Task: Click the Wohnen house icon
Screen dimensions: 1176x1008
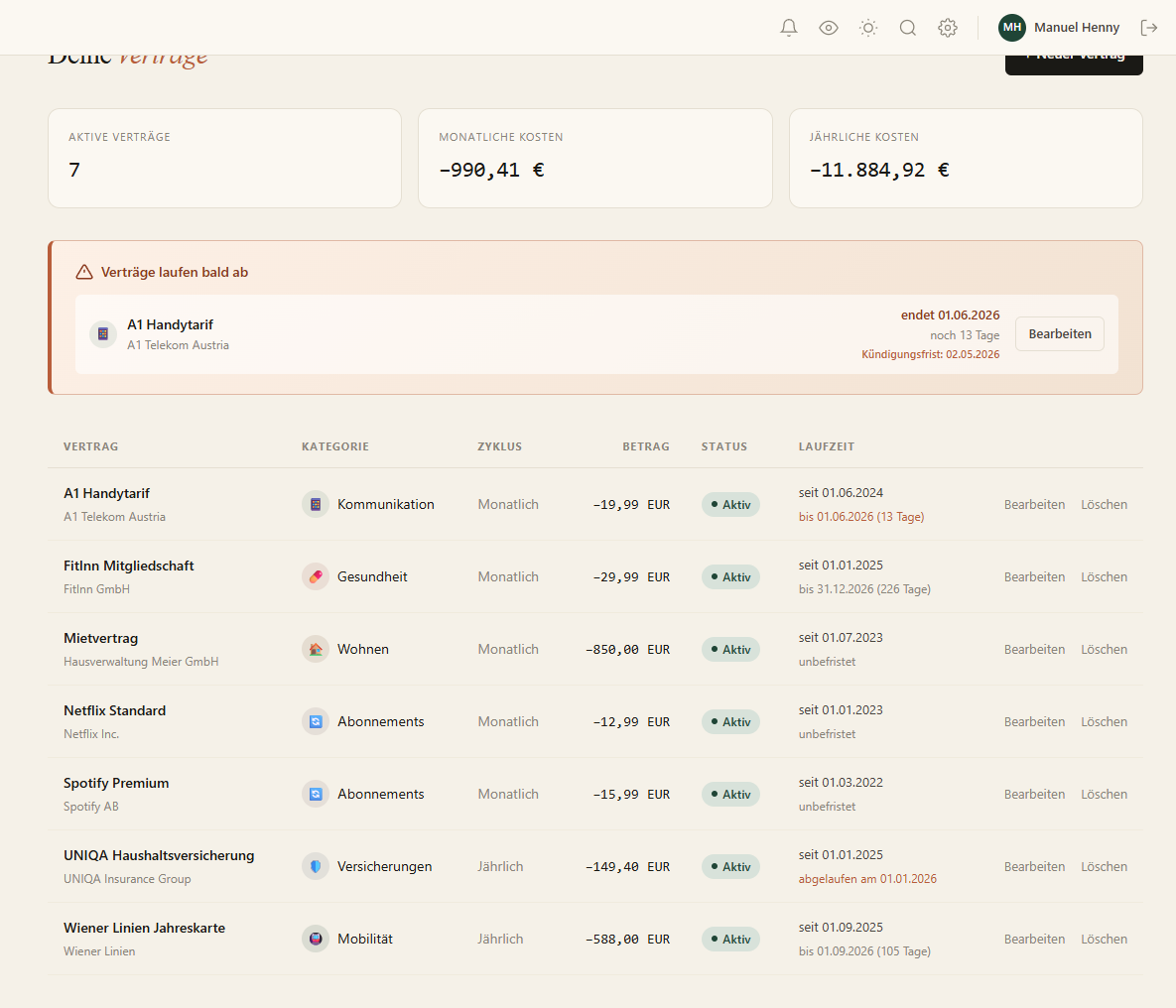Action: [x=315, y=650]
